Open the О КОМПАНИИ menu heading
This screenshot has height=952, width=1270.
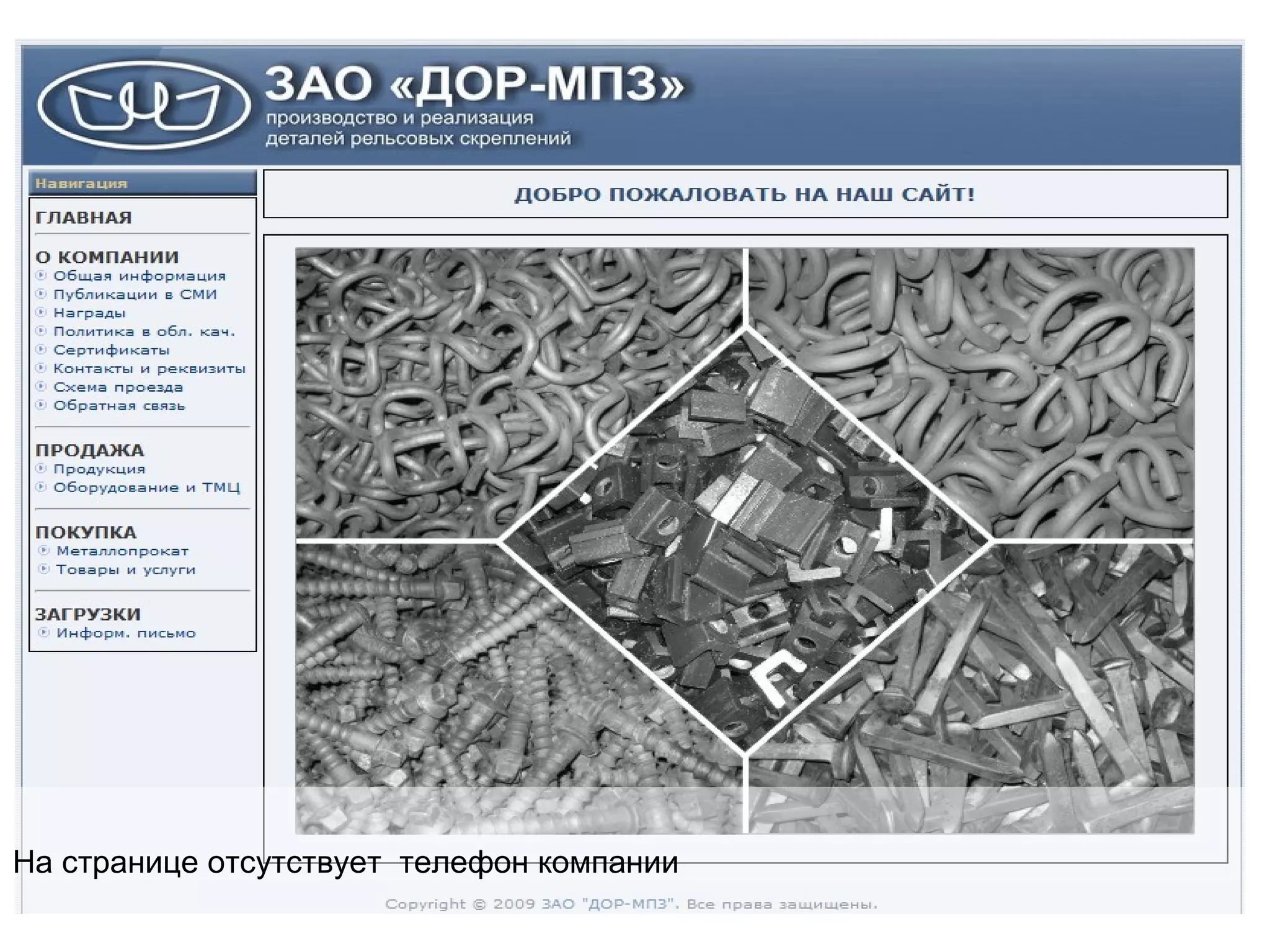107,257
